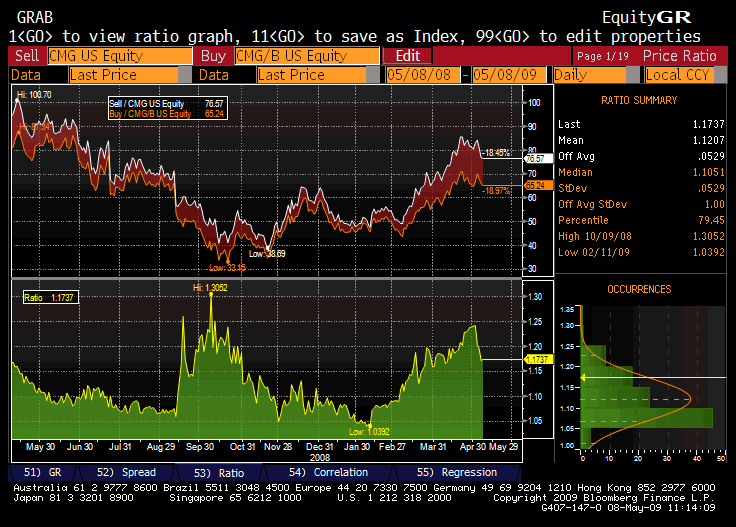
Task: Expand the Daily periodicity dropdown arrow
Action: [634, 75]
